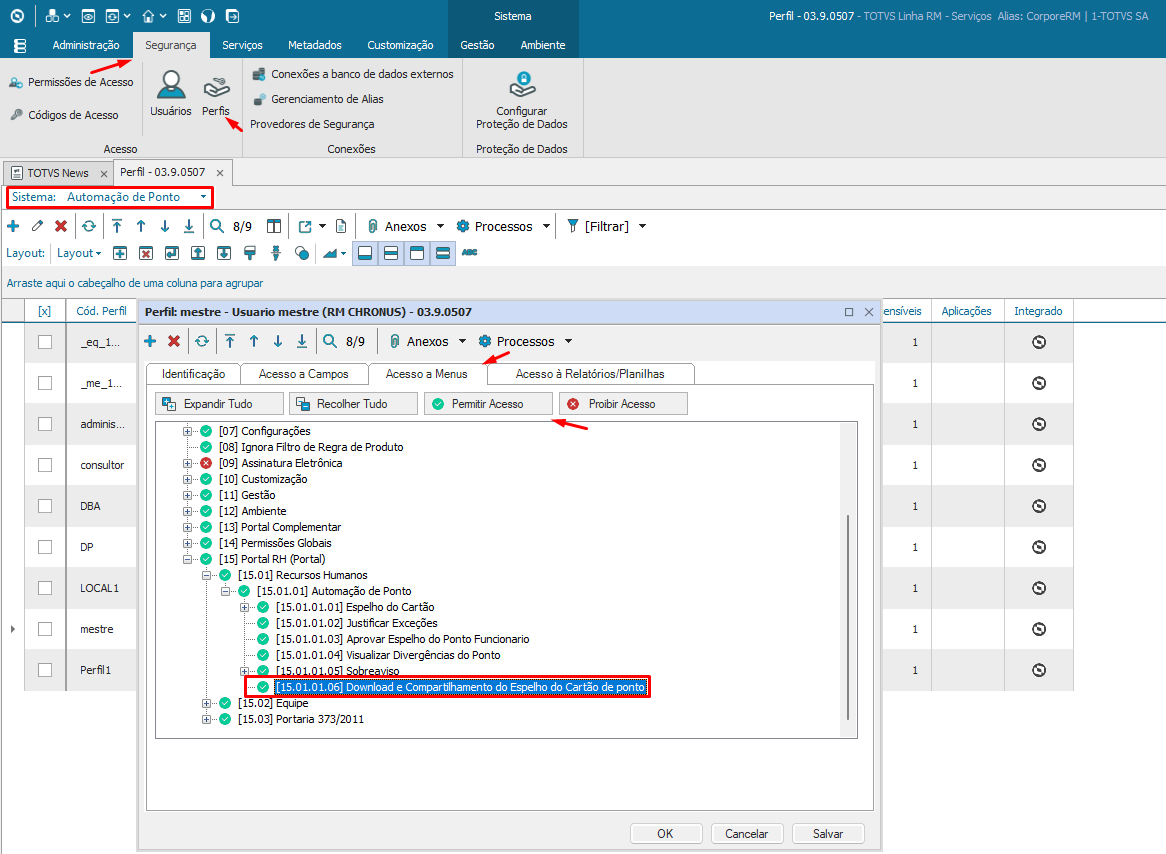Viewport: 1166px width, 854px height.
Task: Open the Usuários icon in Segurança ribbon
Action: click(x=170, y=93)
